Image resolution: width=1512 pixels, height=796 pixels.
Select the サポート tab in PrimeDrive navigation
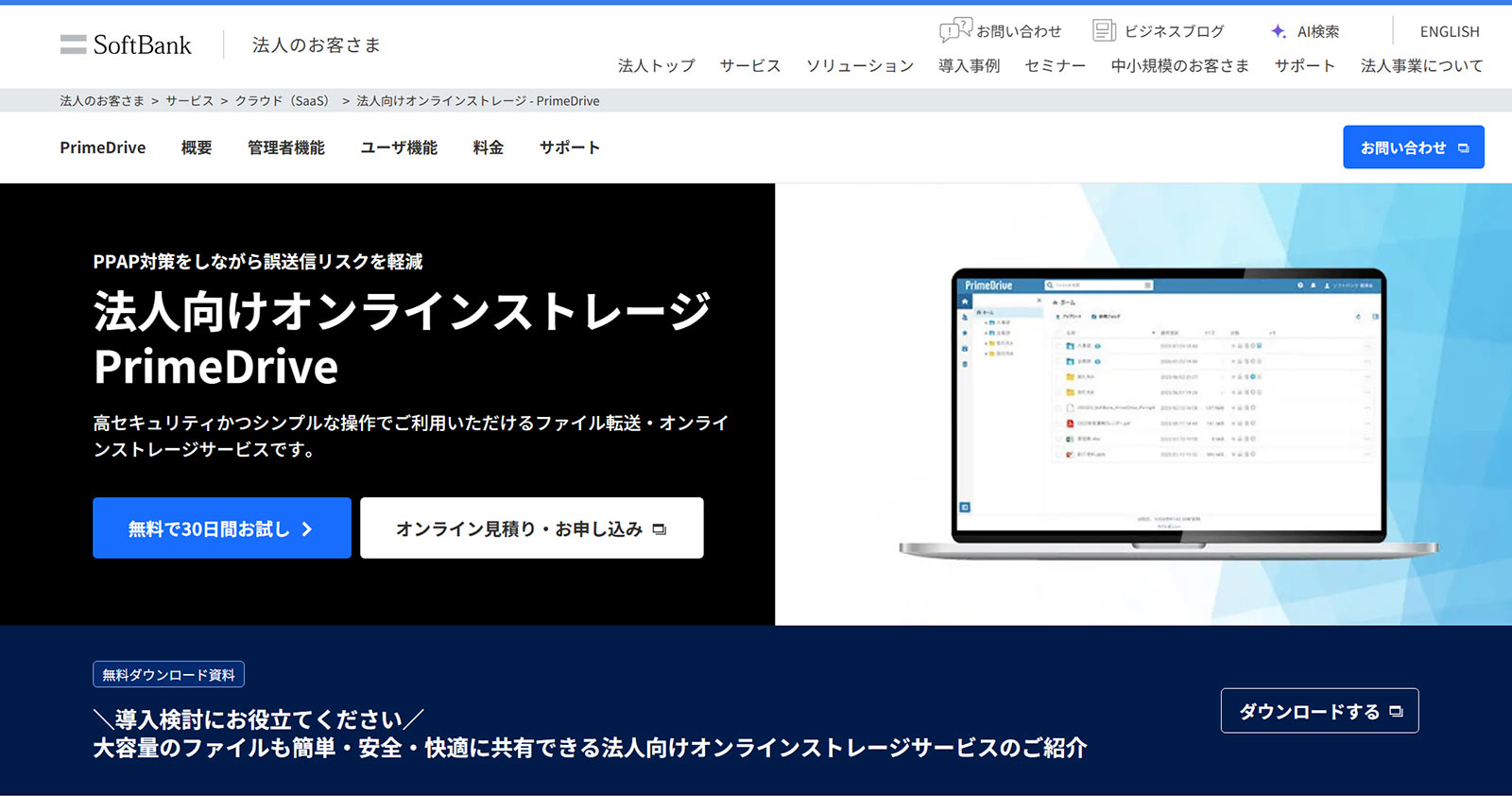(570, 147)
